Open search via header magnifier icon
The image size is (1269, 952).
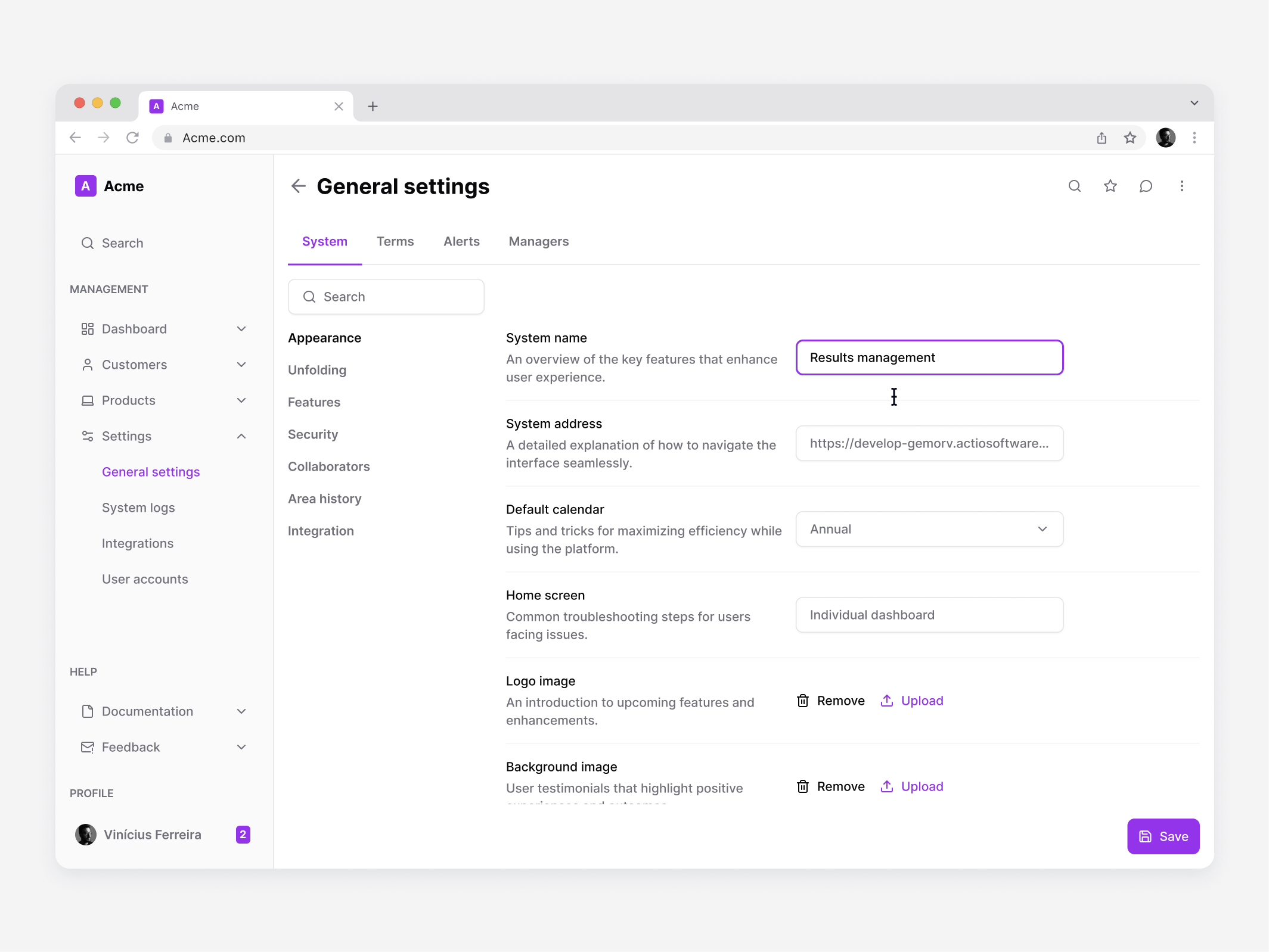[x=1075, y=186]
